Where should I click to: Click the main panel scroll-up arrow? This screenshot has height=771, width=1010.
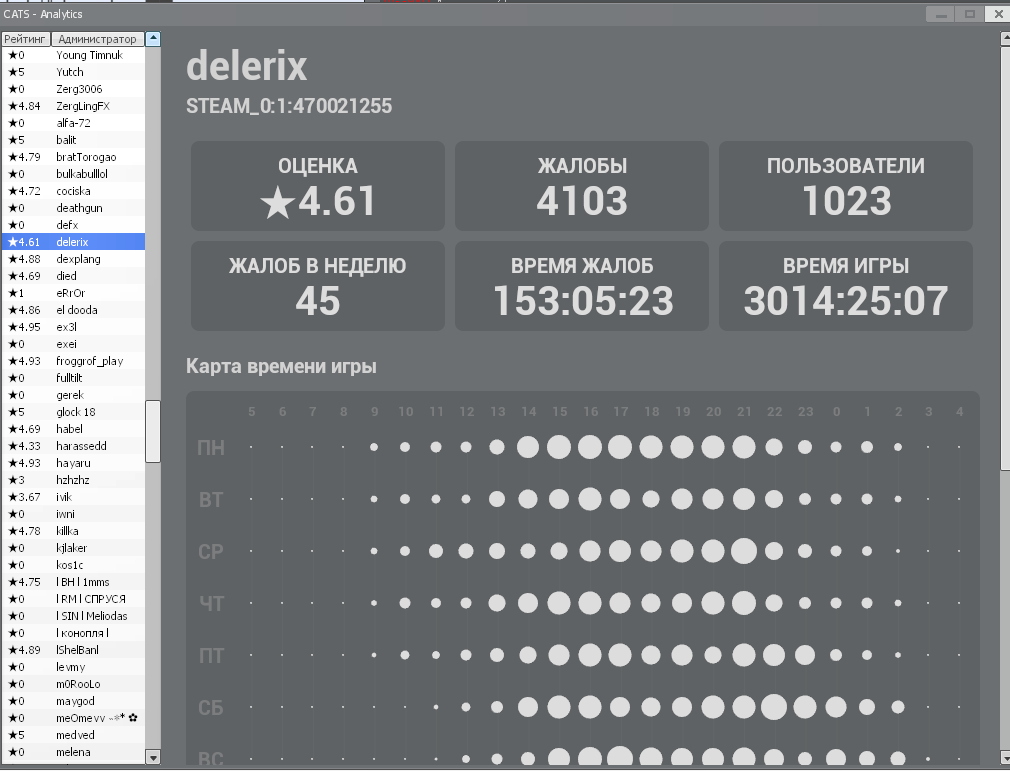click(x=1004, y=39)
